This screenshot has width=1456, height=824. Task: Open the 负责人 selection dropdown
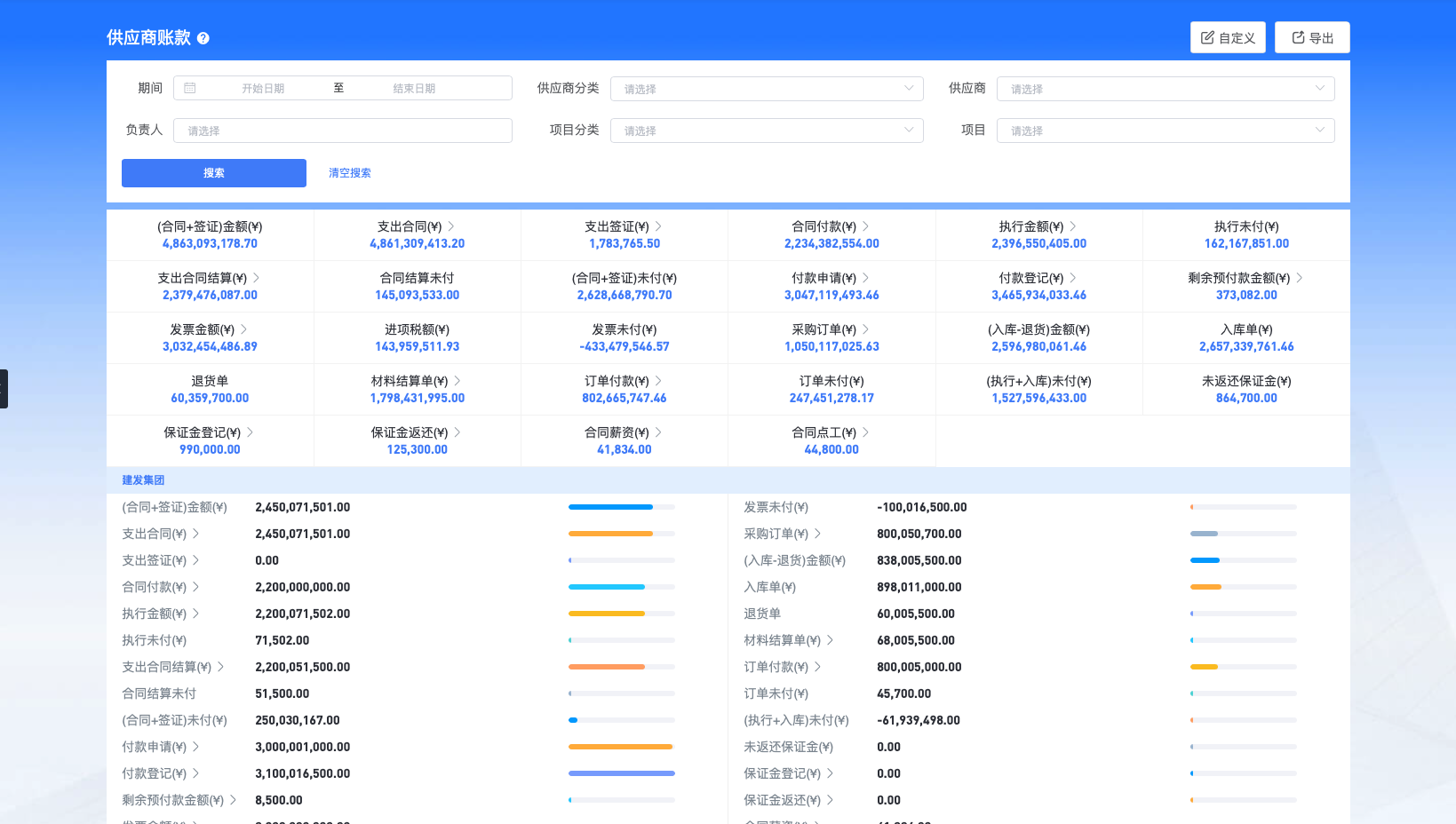(343, 130)
